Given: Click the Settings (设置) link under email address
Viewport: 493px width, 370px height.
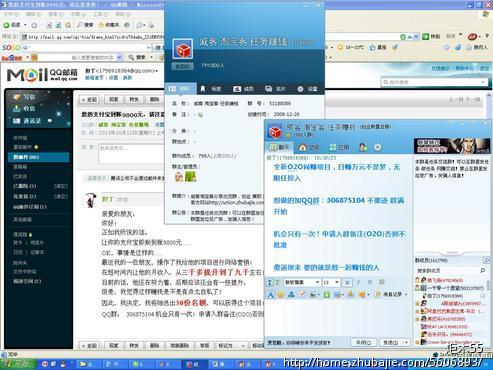Looking at the screenshot, I should (x=113, y=78).
